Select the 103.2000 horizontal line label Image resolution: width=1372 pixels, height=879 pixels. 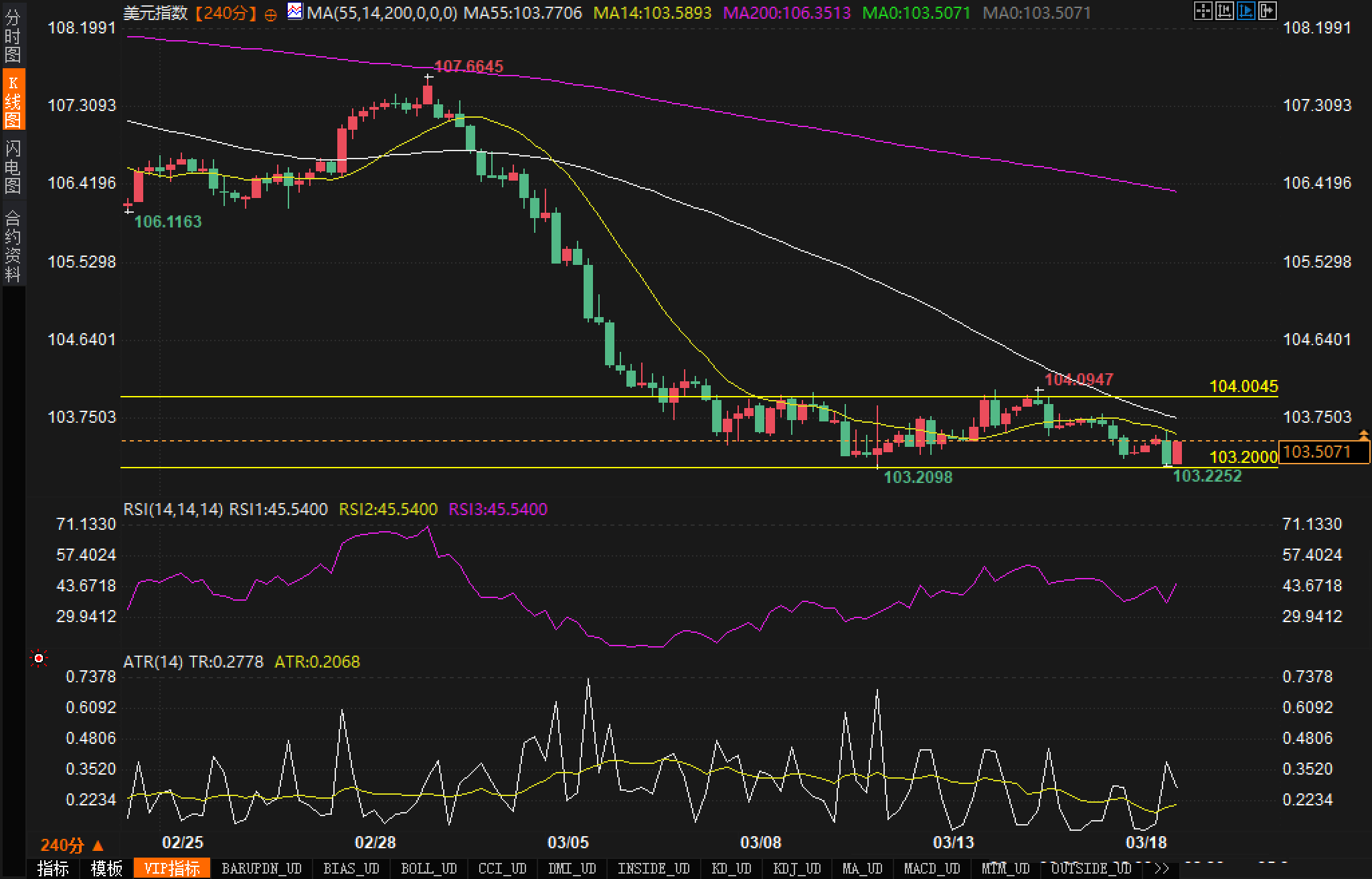click(1244, 457)
